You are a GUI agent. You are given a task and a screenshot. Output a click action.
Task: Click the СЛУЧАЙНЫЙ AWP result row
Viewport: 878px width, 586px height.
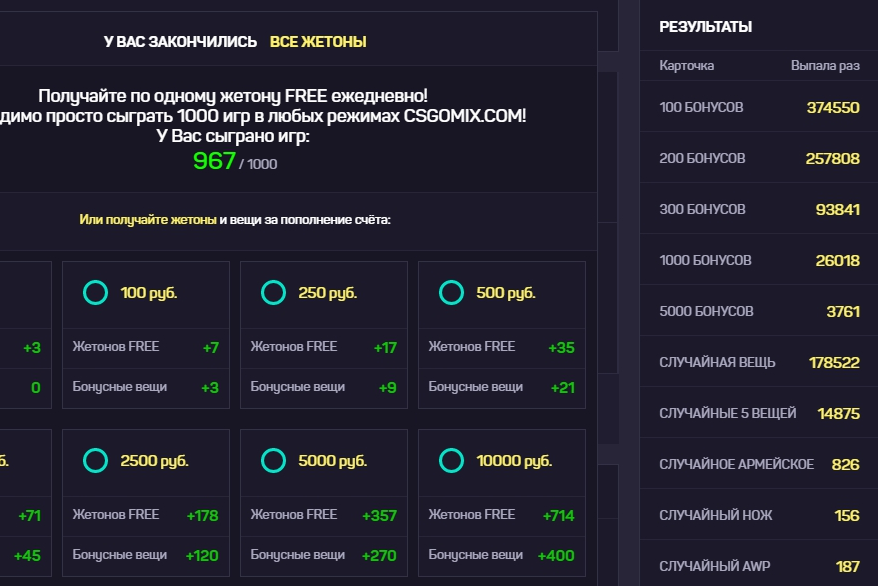(759, 566)
